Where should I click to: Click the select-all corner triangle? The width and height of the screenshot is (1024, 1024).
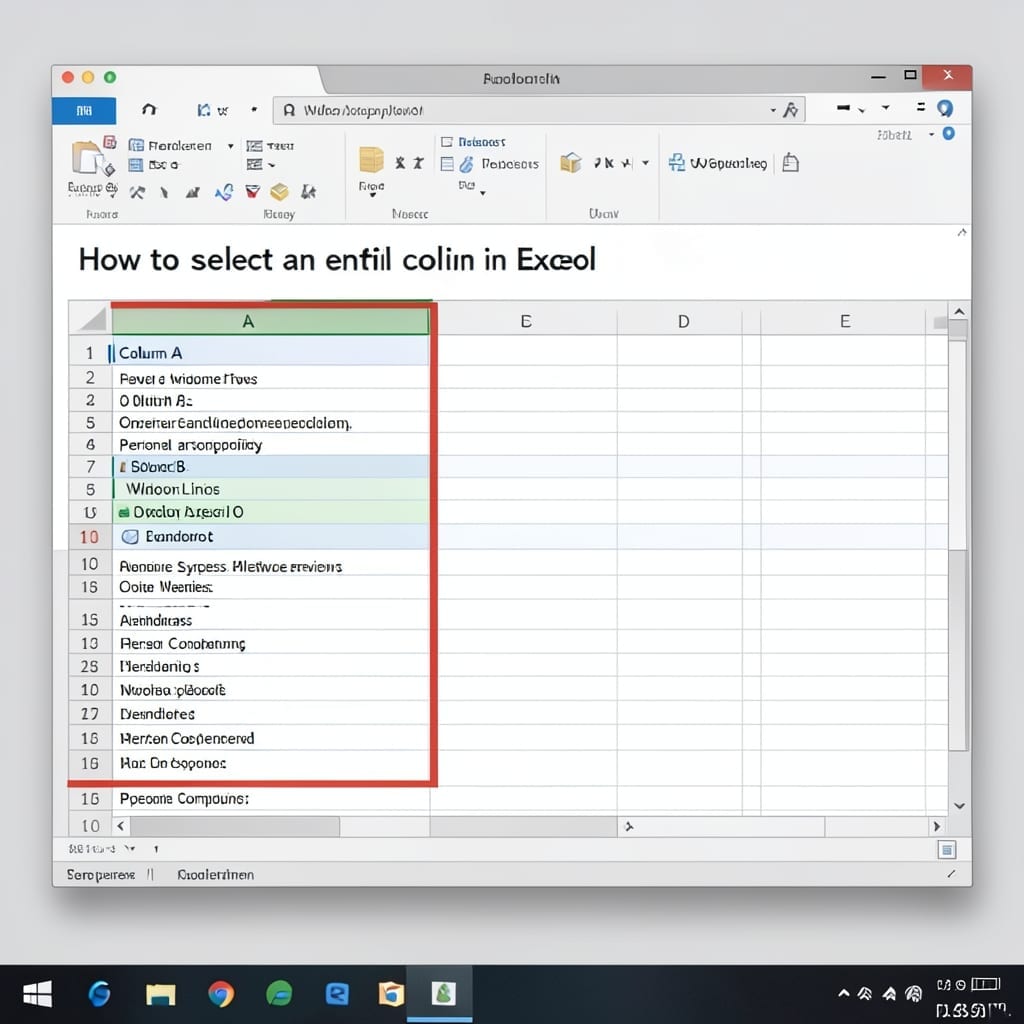click(91, 321)
